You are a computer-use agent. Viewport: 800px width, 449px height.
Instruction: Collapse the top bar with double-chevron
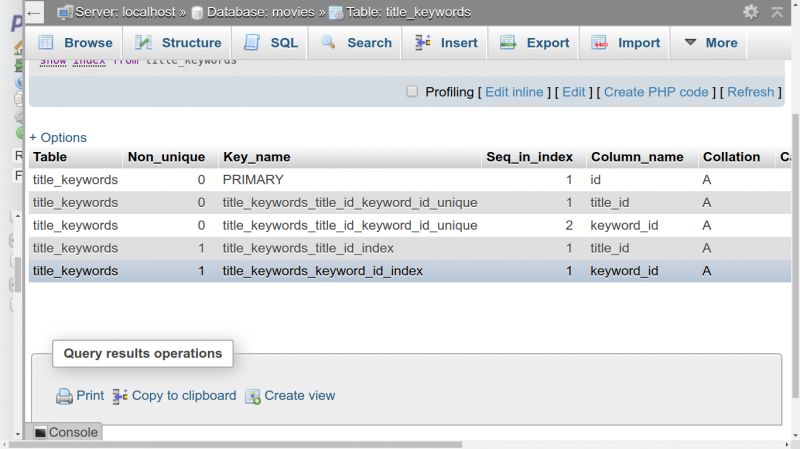(x=778, y=12)
